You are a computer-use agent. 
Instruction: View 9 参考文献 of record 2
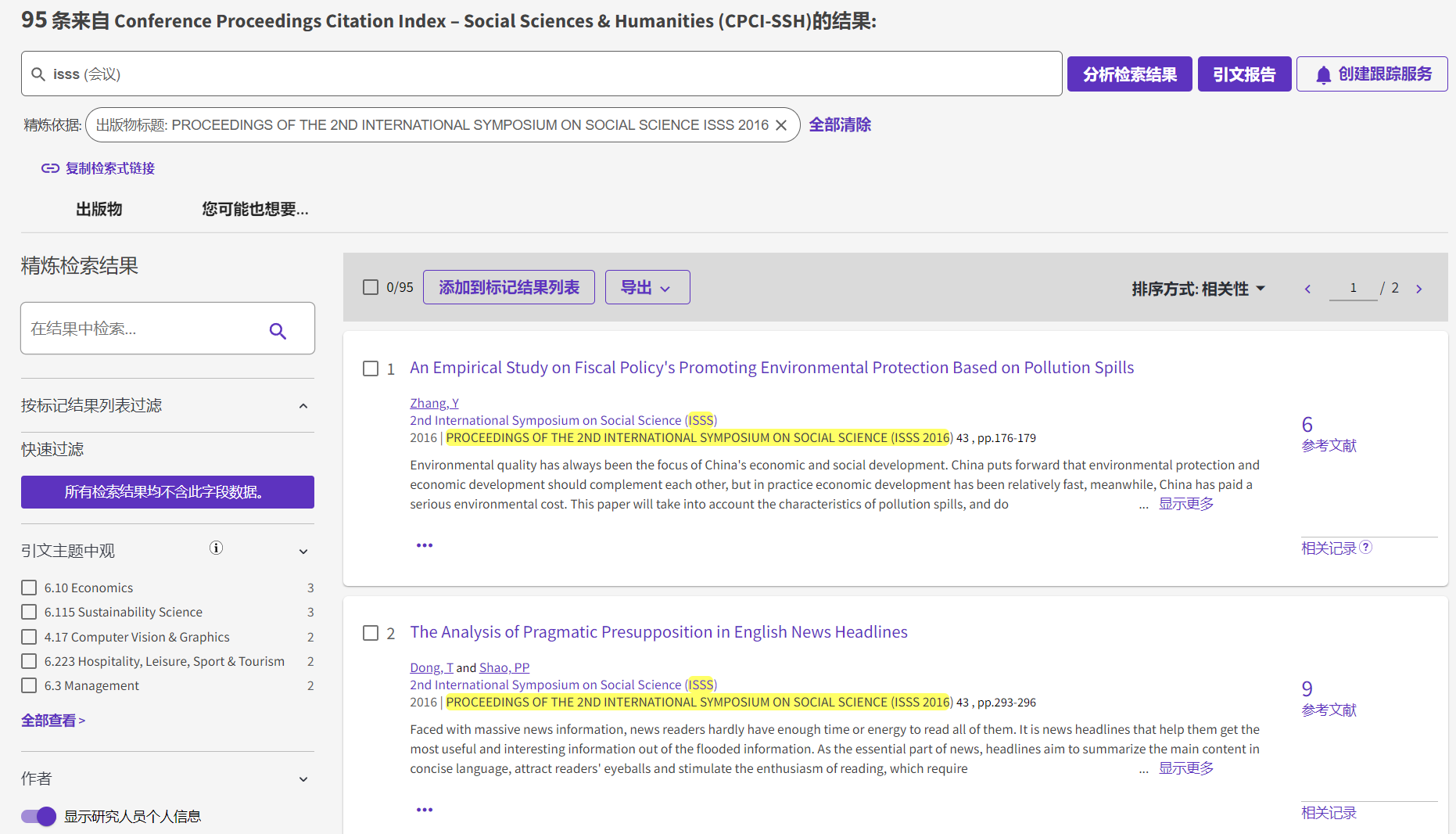click(1329, 699)
